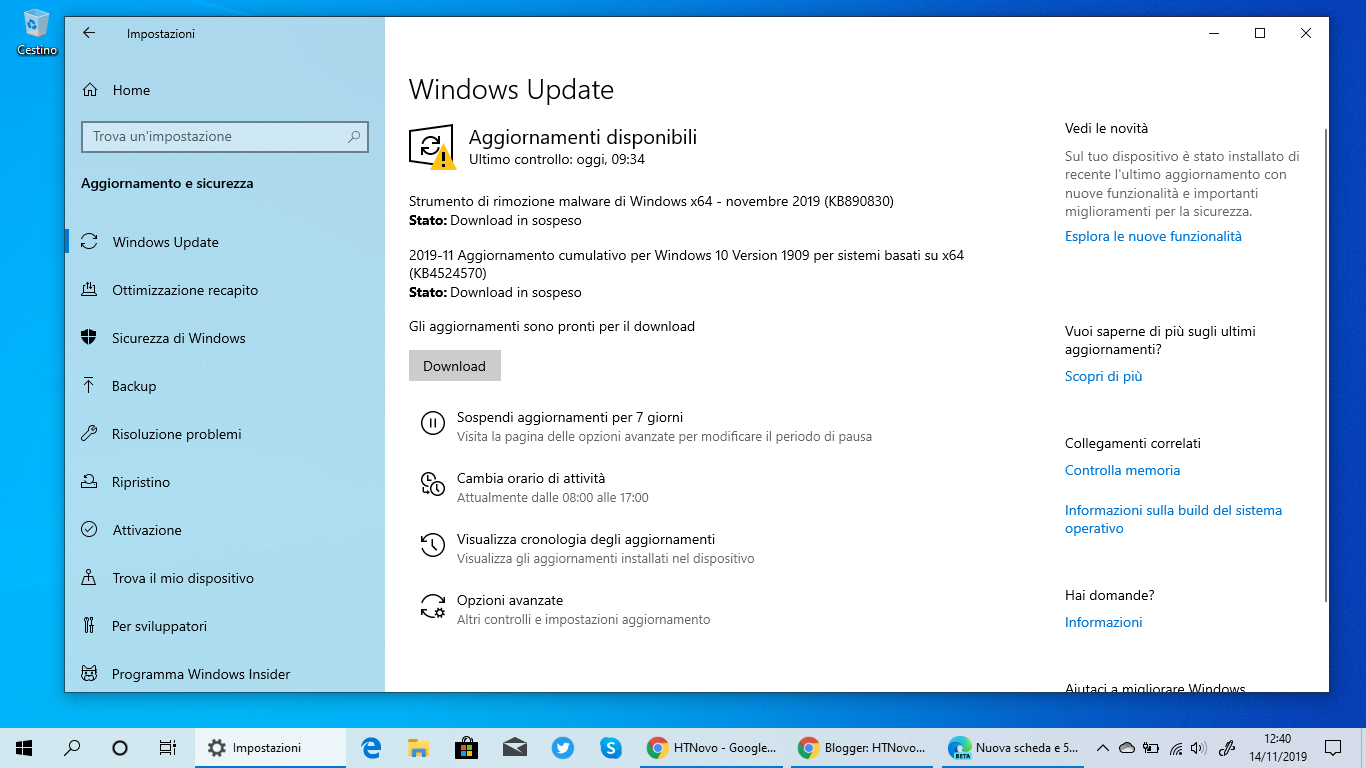Switch to Blogger: HTNovo Chrome window

click(862, 747)
